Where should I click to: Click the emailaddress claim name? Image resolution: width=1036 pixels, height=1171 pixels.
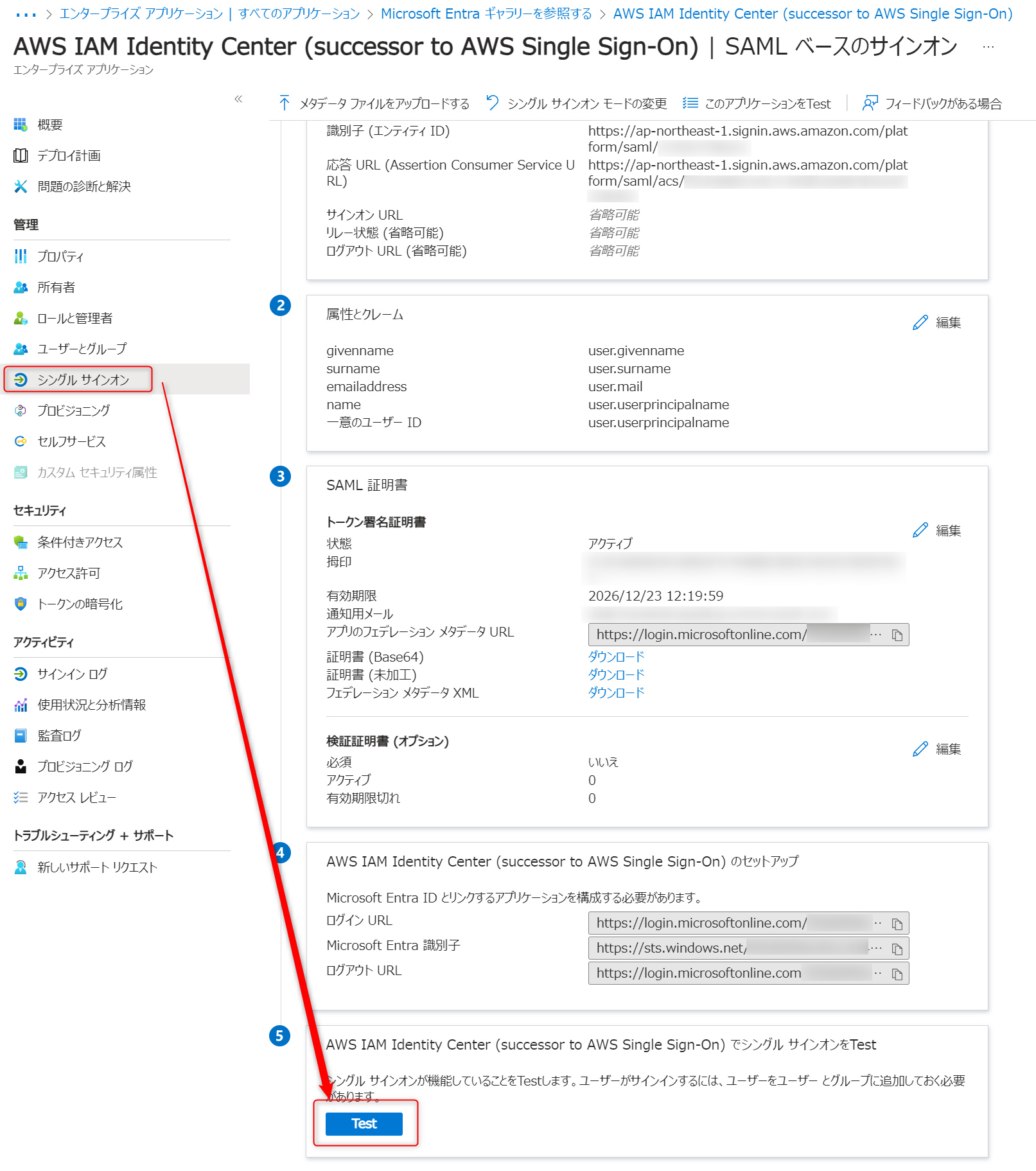(x=367, y=387)
